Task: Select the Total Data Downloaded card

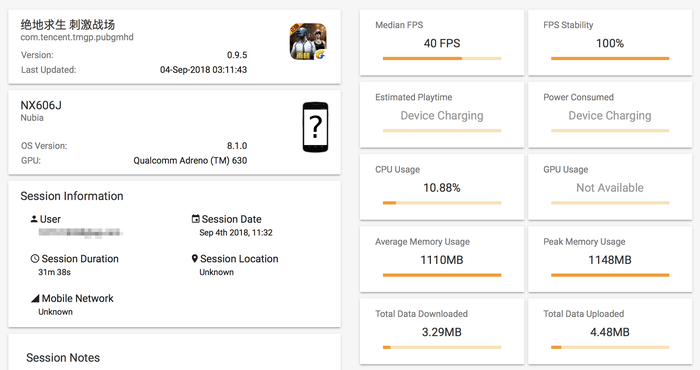Action: [442, 332]
